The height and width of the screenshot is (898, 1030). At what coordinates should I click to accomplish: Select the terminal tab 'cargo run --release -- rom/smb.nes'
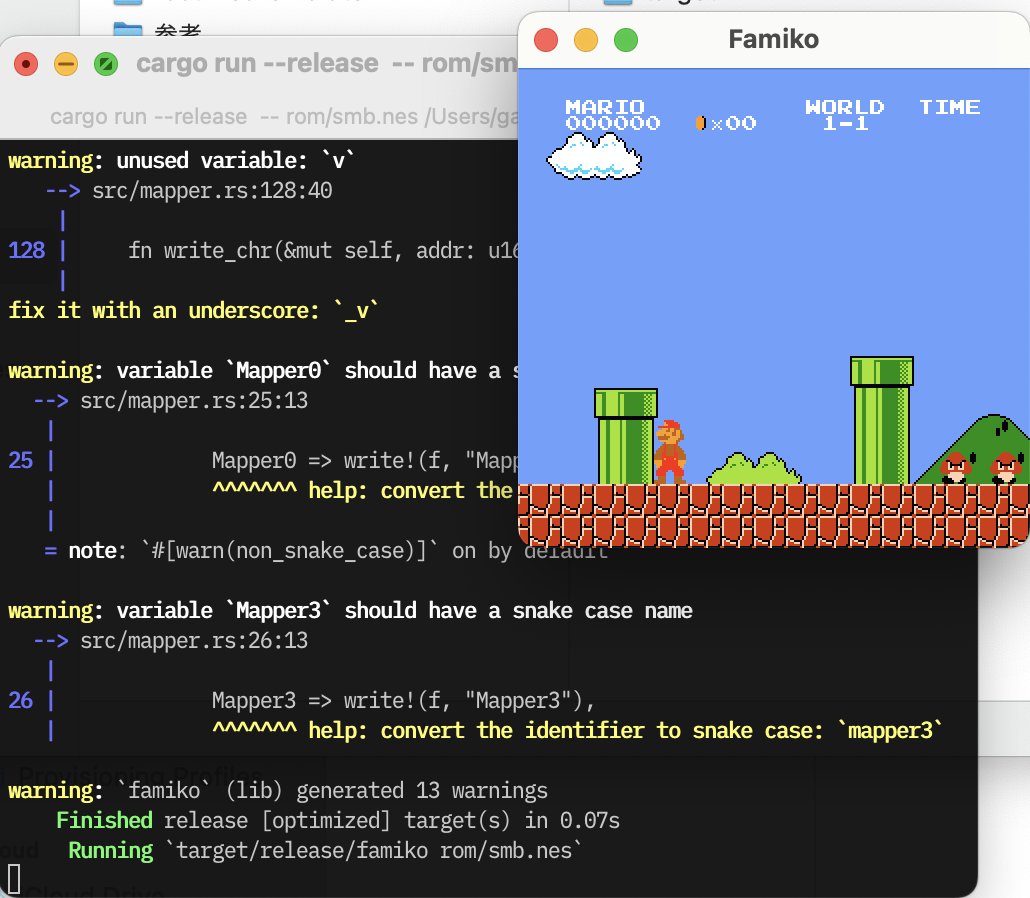[284, 117]
